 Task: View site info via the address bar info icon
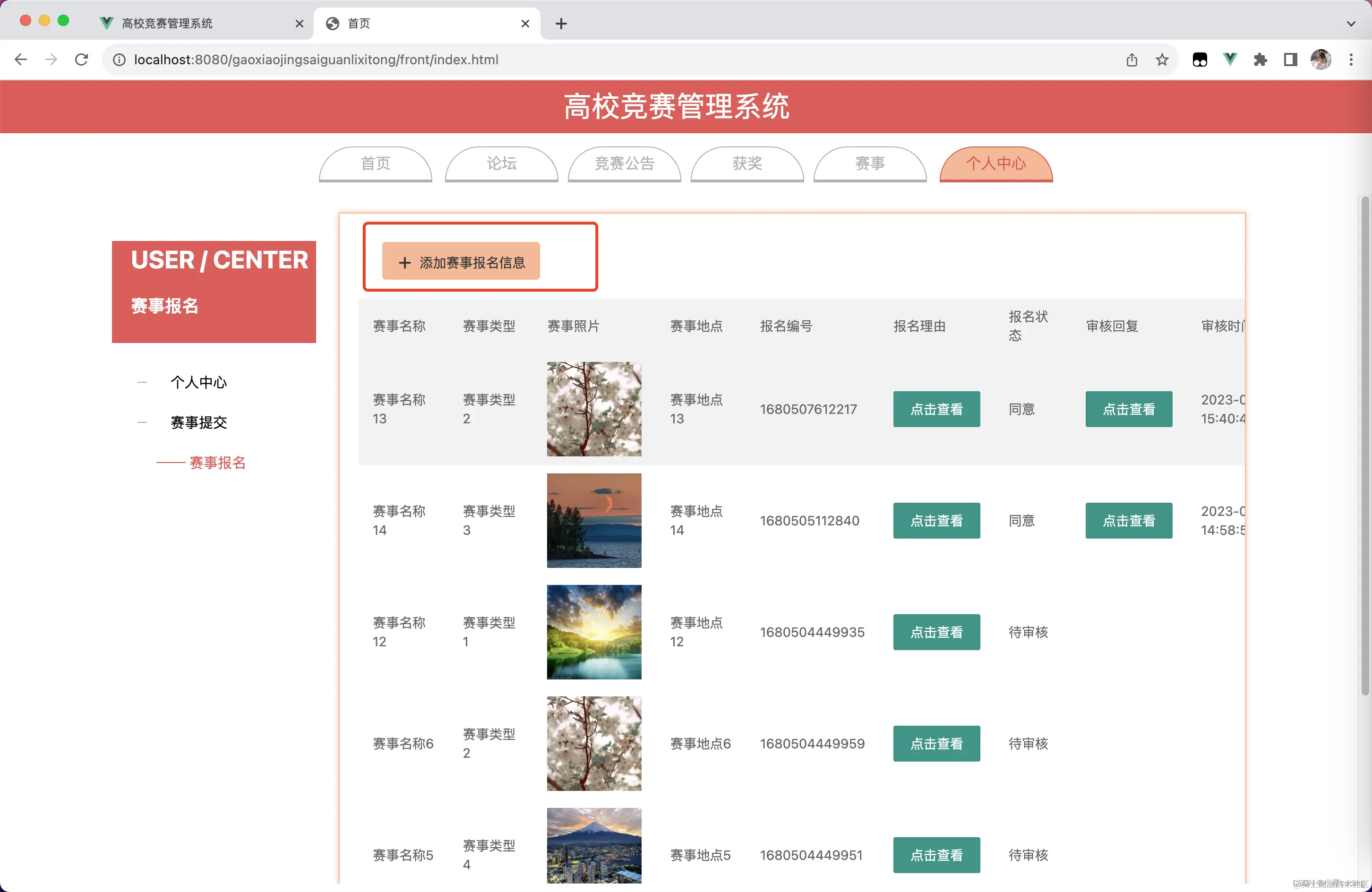point(119,60)
